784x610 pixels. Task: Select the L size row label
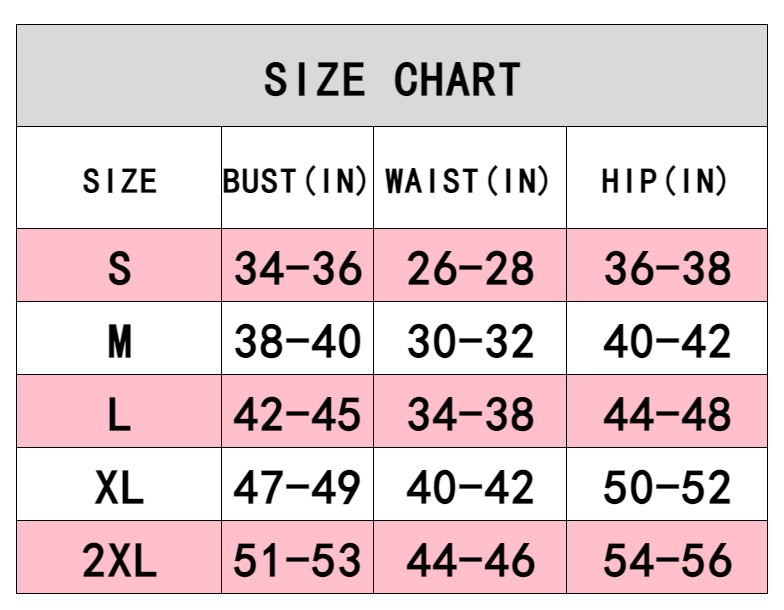119,414
